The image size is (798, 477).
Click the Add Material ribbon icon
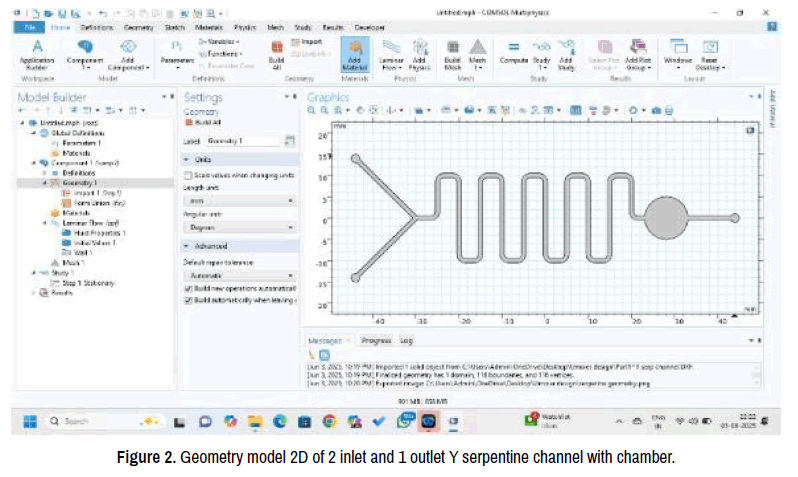pos(355,51)
